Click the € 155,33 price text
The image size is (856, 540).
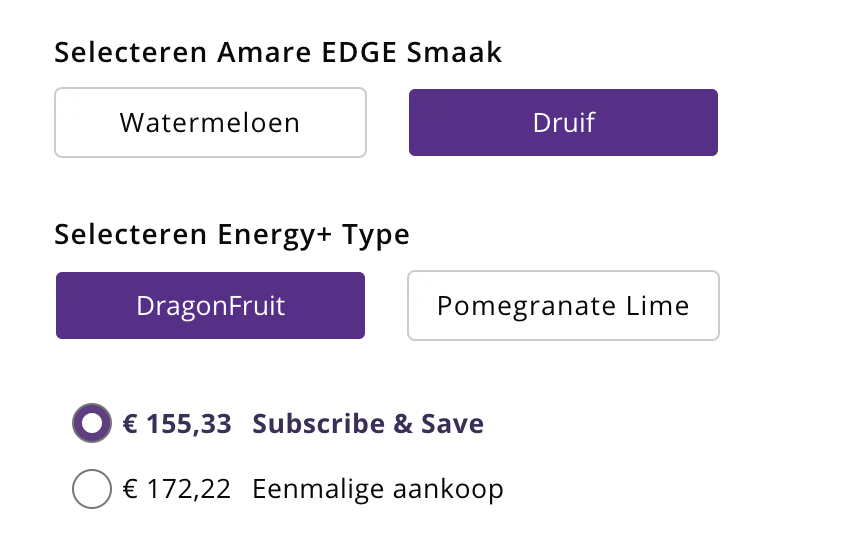coord(176,424)
